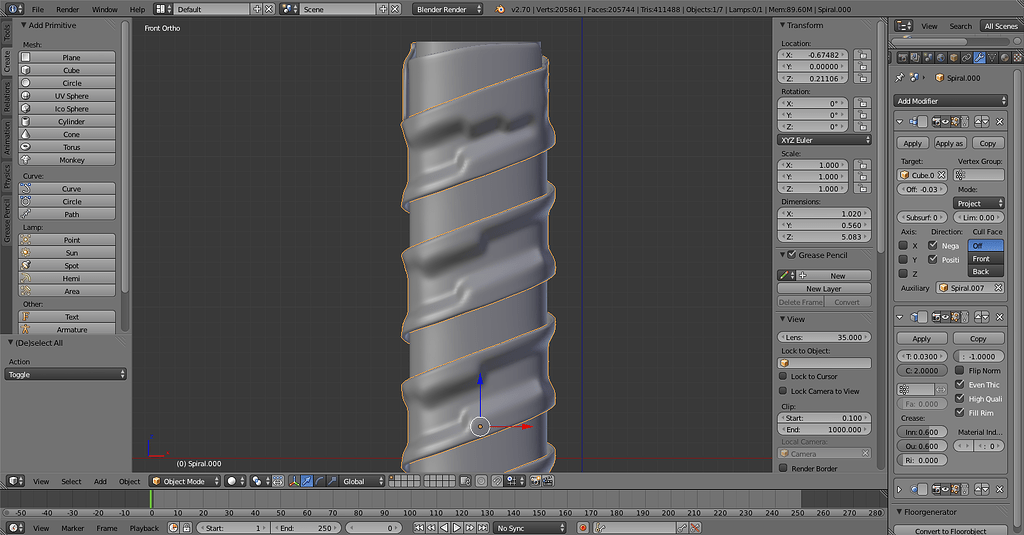Open the XYZ Euler rotation mode dropdown
Screen dimensions: 1024x535
pyautogui.click(x=824, y=140)
